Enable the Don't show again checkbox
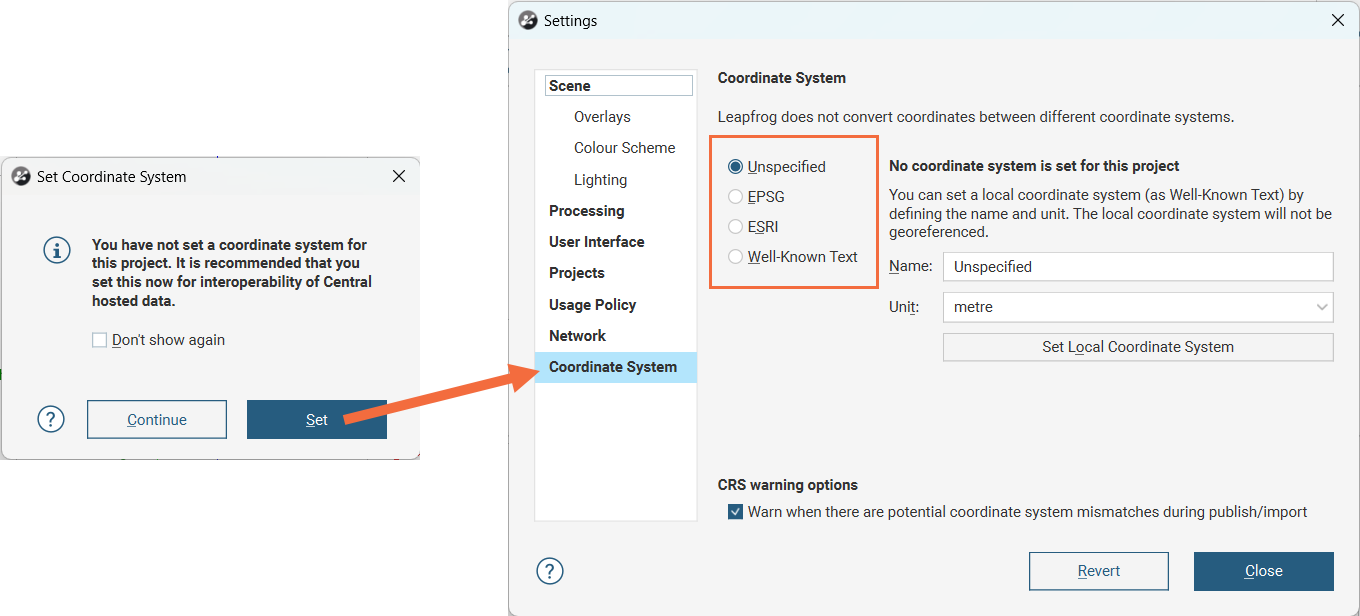 click(100, 340)
